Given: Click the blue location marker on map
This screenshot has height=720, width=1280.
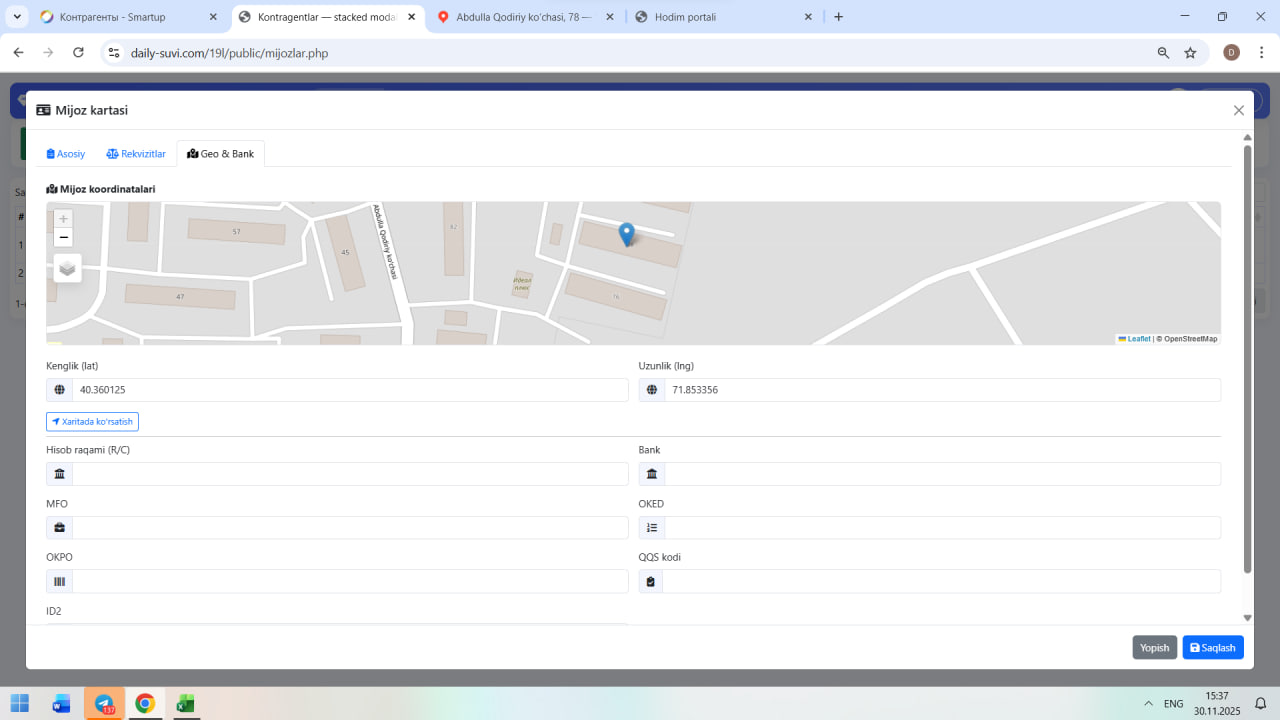Looking at the screenshot, I should [x=627, y=234].
